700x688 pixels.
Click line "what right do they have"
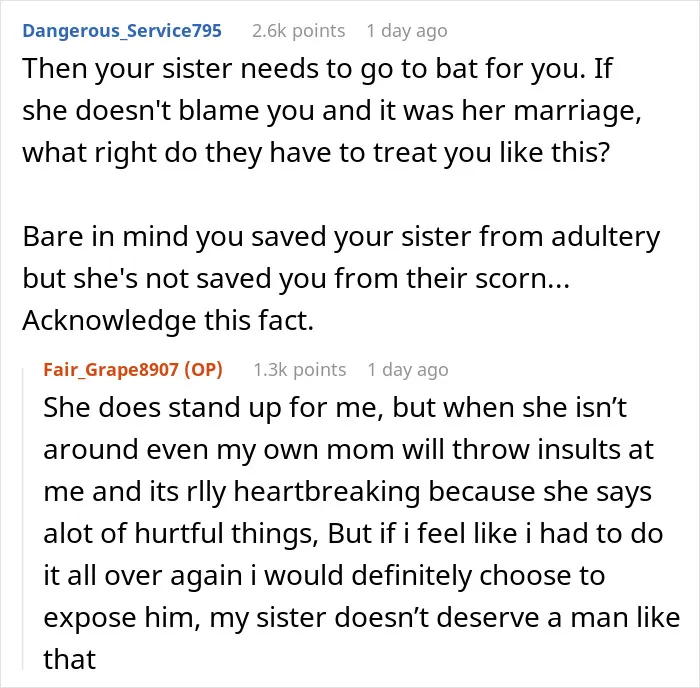click(x=316, y=153)
